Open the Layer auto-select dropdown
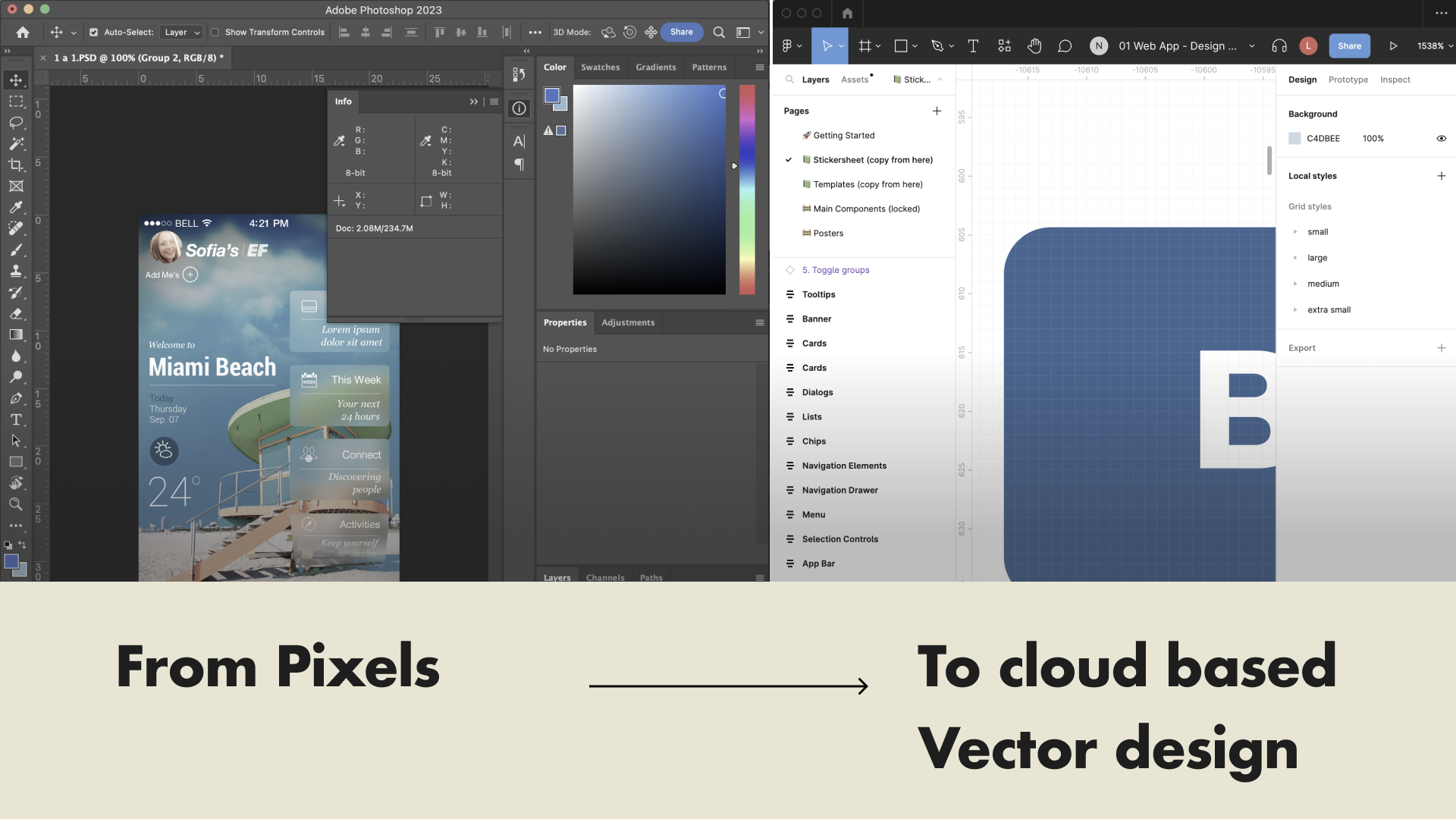The image size is (1456, 819). 181,32
